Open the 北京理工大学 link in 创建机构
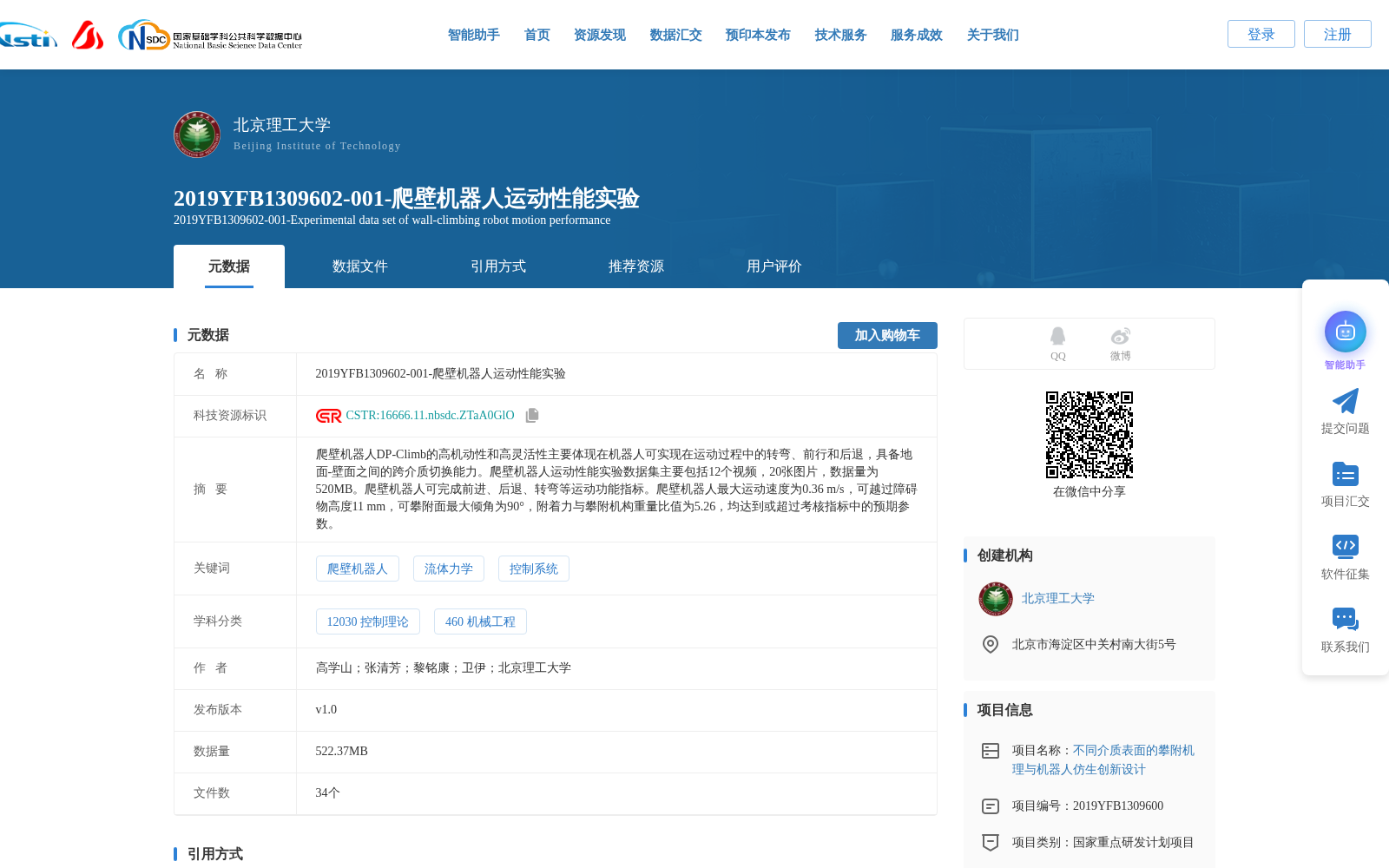1389x868 pixels. [x=1058, y=599]
